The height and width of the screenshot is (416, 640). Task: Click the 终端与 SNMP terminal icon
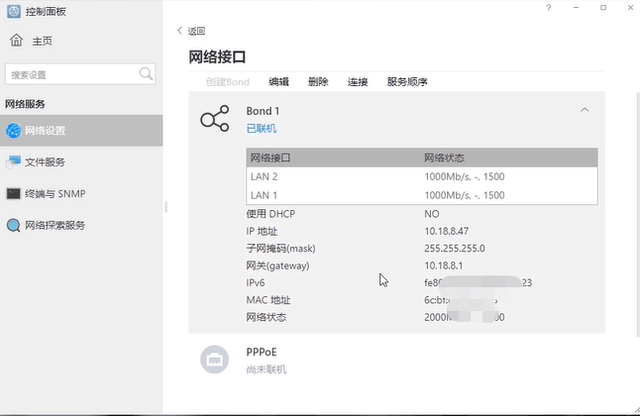click(13, 194)
